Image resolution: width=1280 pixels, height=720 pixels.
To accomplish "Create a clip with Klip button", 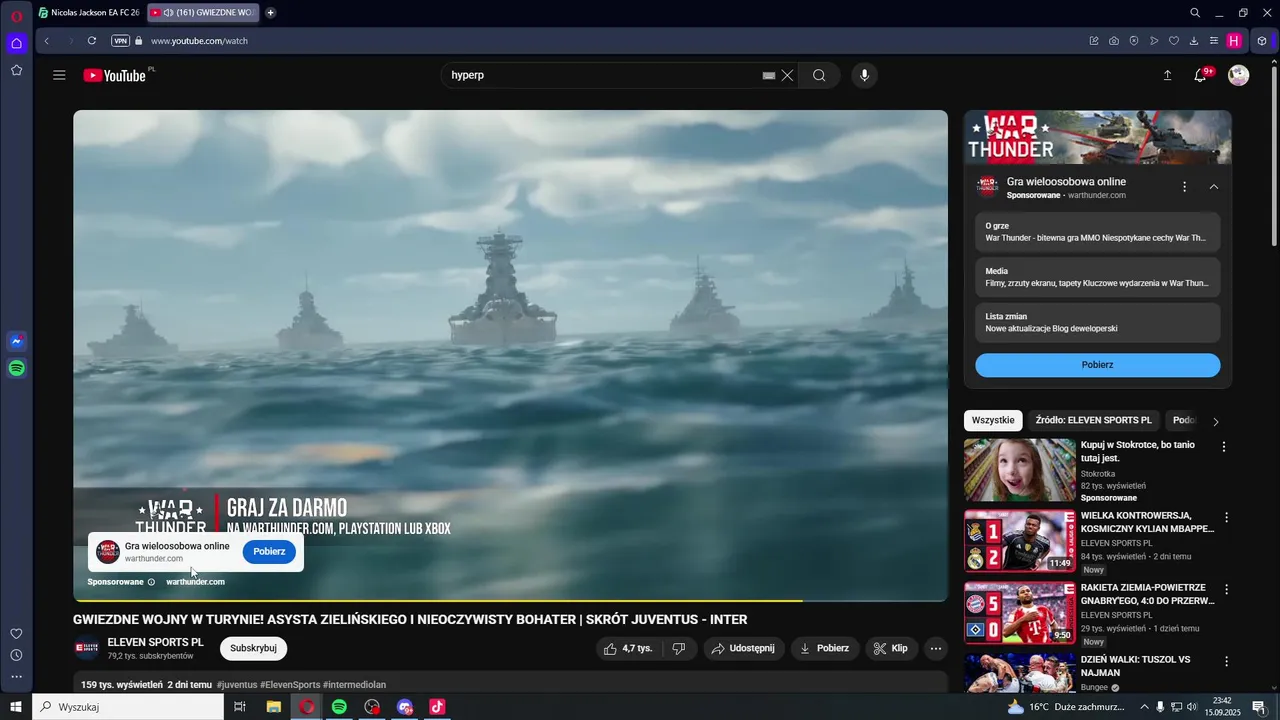I will 891,648.
